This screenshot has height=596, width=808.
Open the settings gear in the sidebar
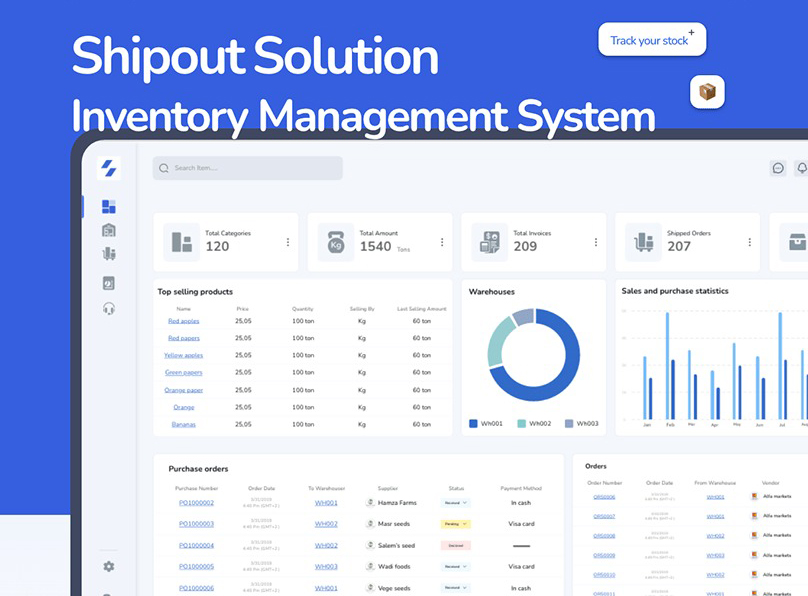[x=109, y=566]
